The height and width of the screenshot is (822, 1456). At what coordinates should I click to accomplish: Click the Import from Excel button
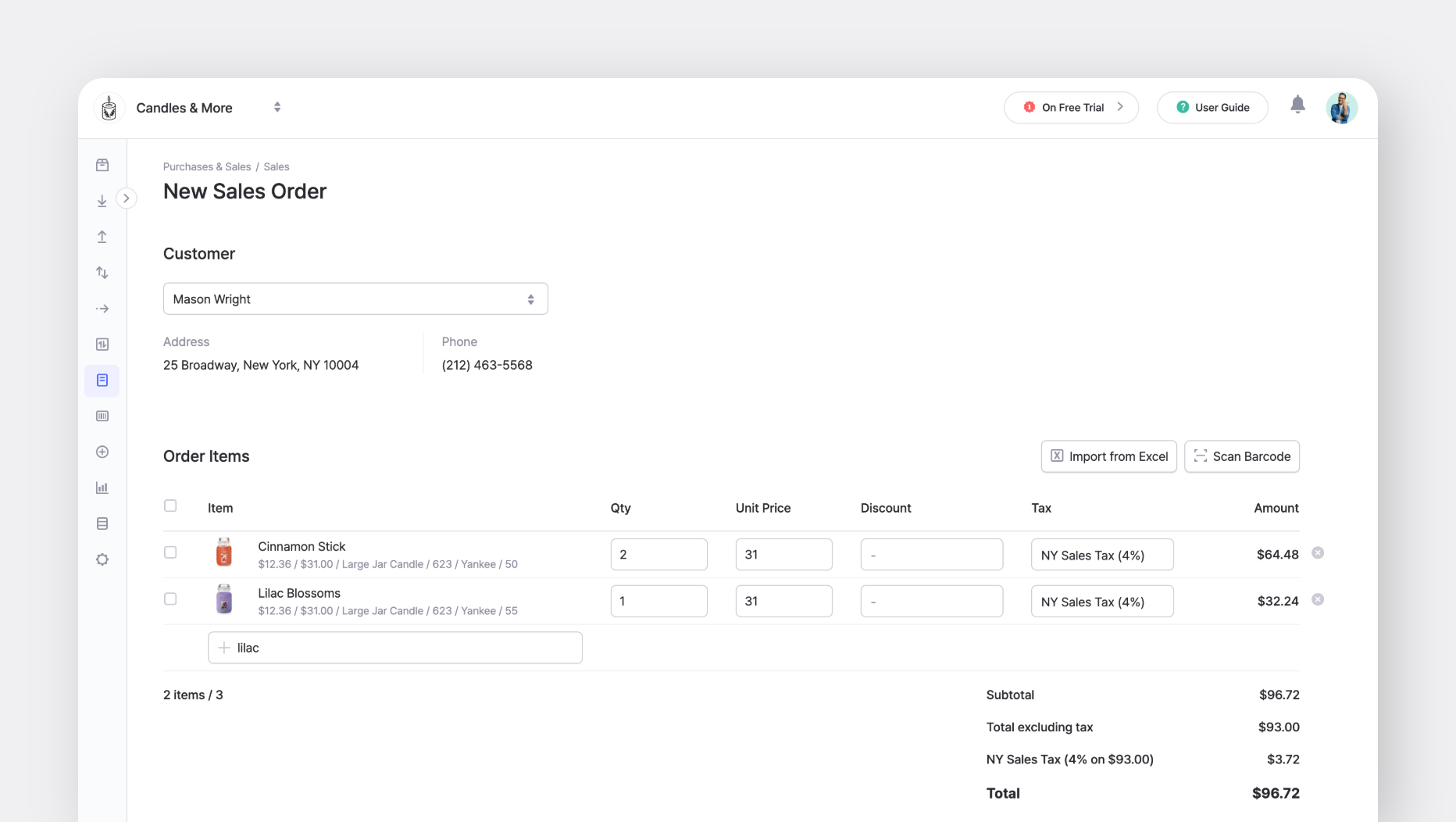point(1108,456)
